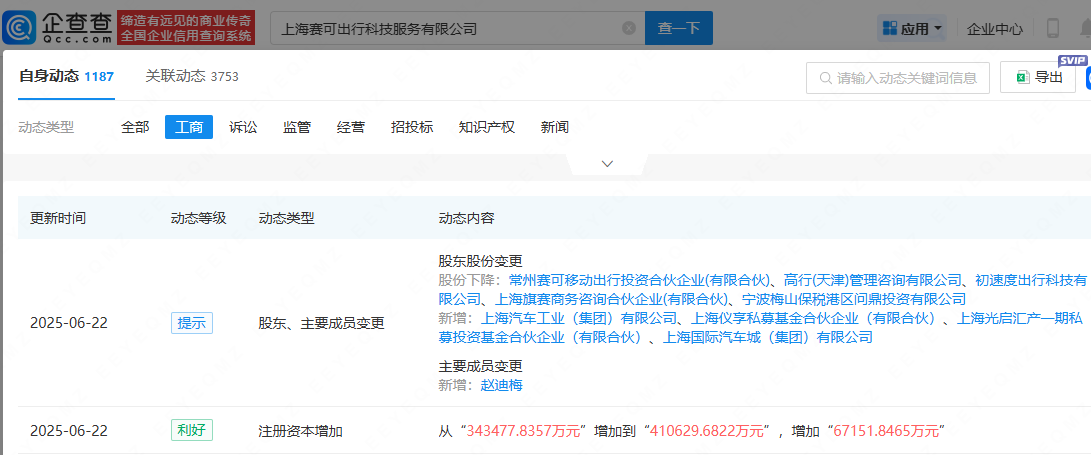This screenshot has height=455, width=1091.
Task: Open the 应用 dropdown menu
Action: (x=913, y=29)
